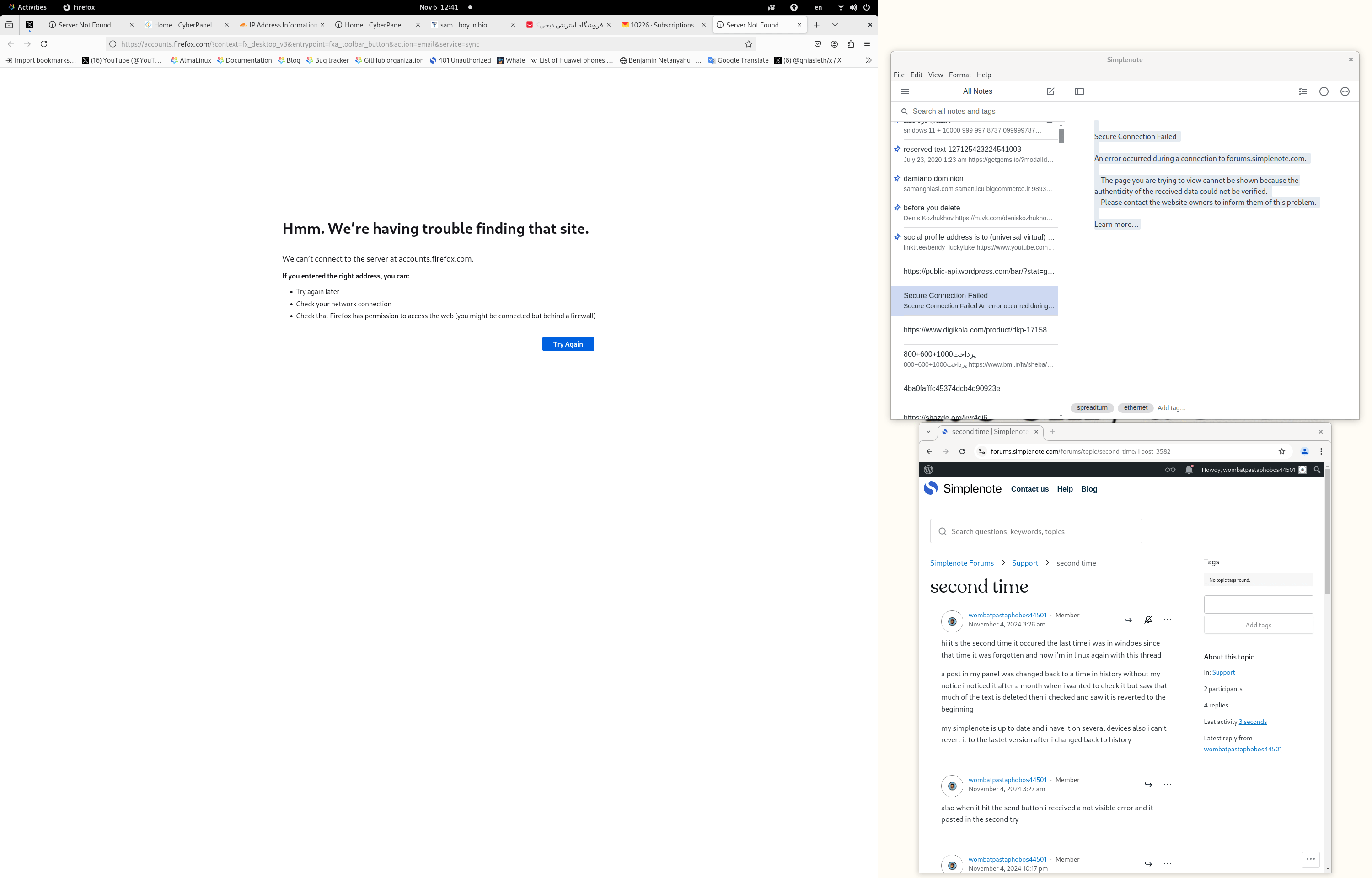
Task: Click the back arrow in the Chrome window
Action: [929, 451]
